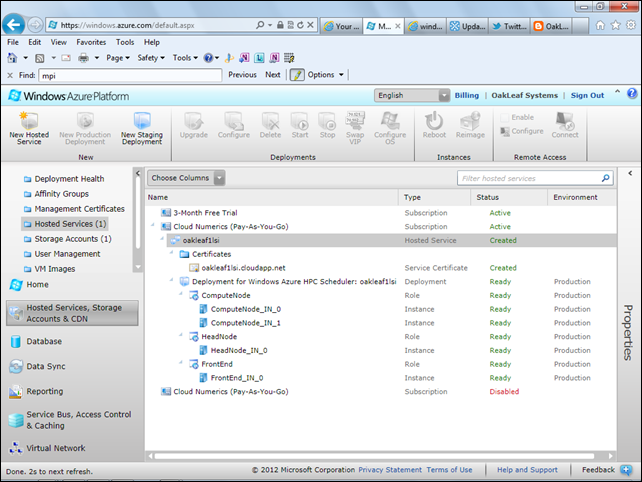The width and height of the screenshot is (642, 482).
Task: Collapse the FrontEnd role tree node
Action: 181,362
